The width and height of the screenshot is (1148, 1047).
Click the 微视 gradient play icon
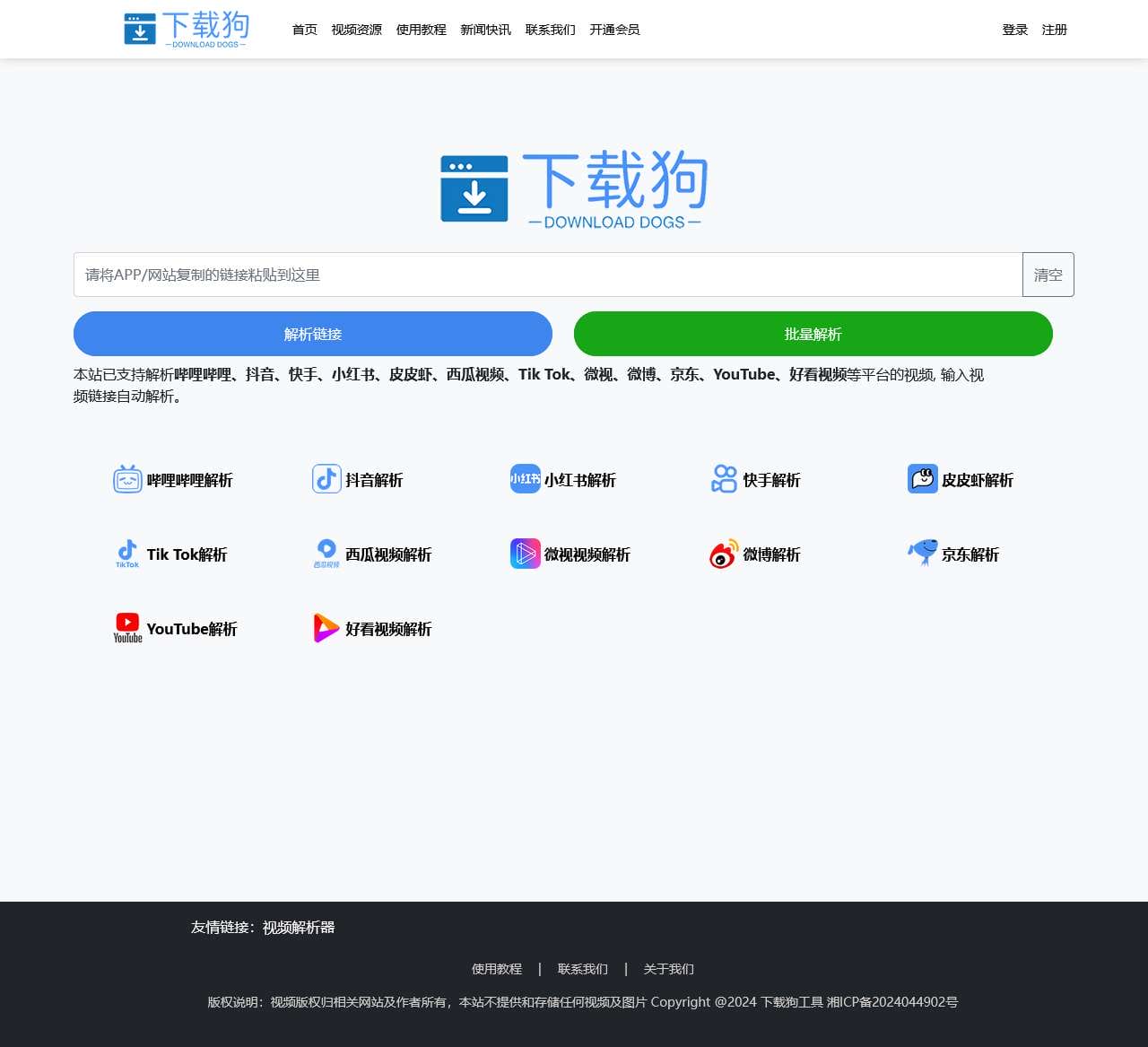click(526, 554)
